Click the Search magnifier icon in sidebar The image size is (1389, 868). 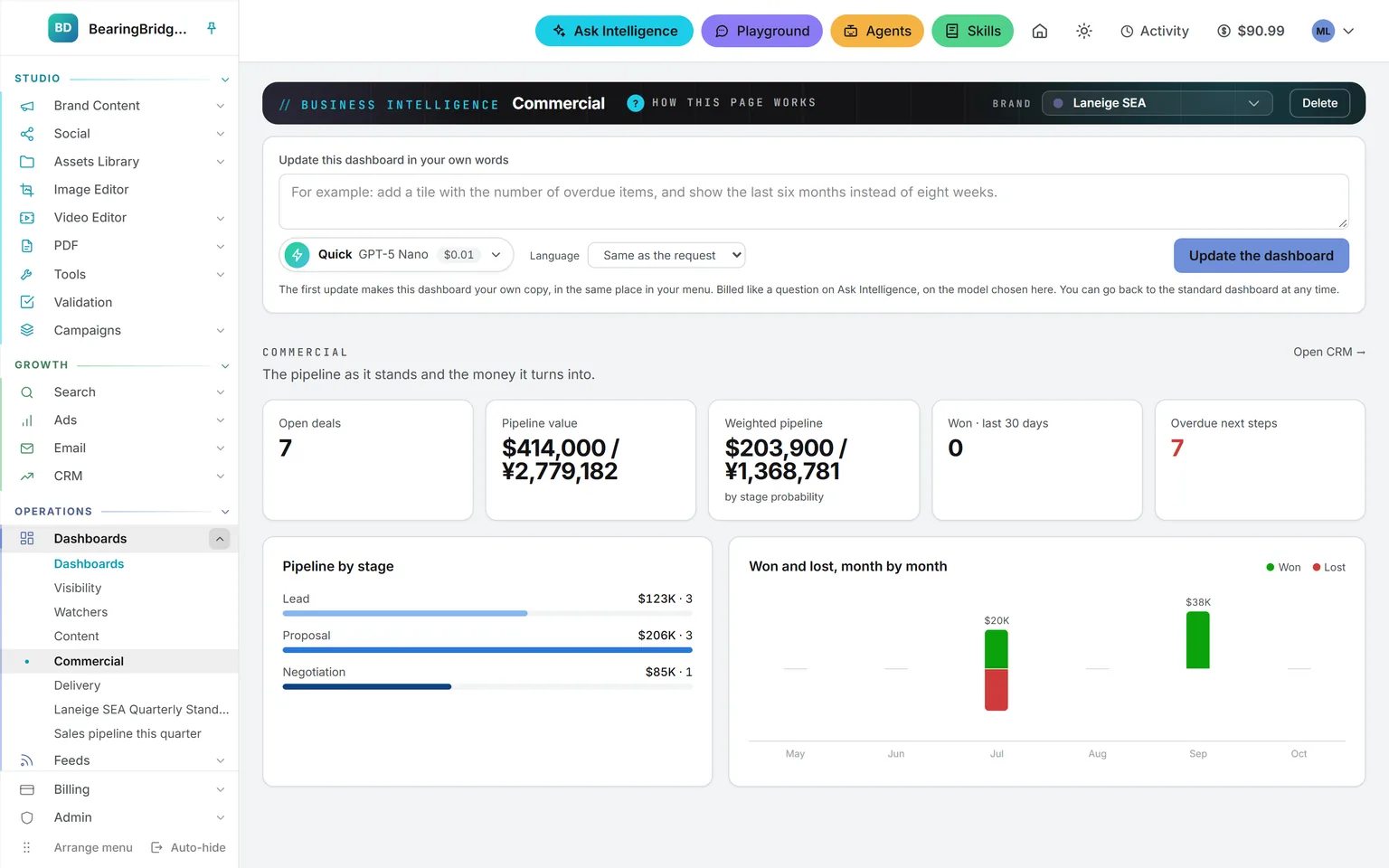pos(27,392)
